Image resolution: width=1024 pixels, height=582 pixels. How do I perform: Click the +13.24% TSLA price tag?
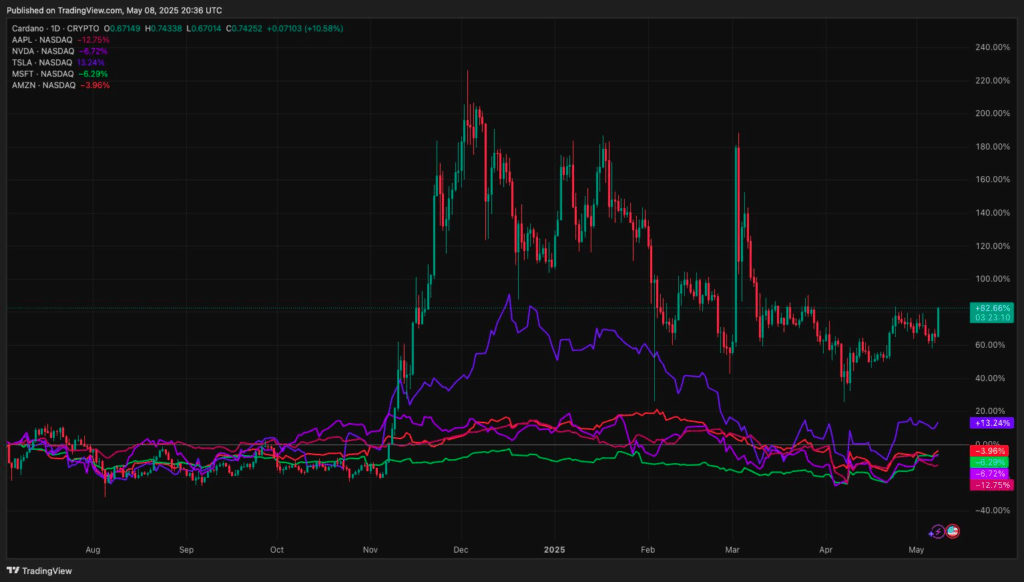pos(991,423)
